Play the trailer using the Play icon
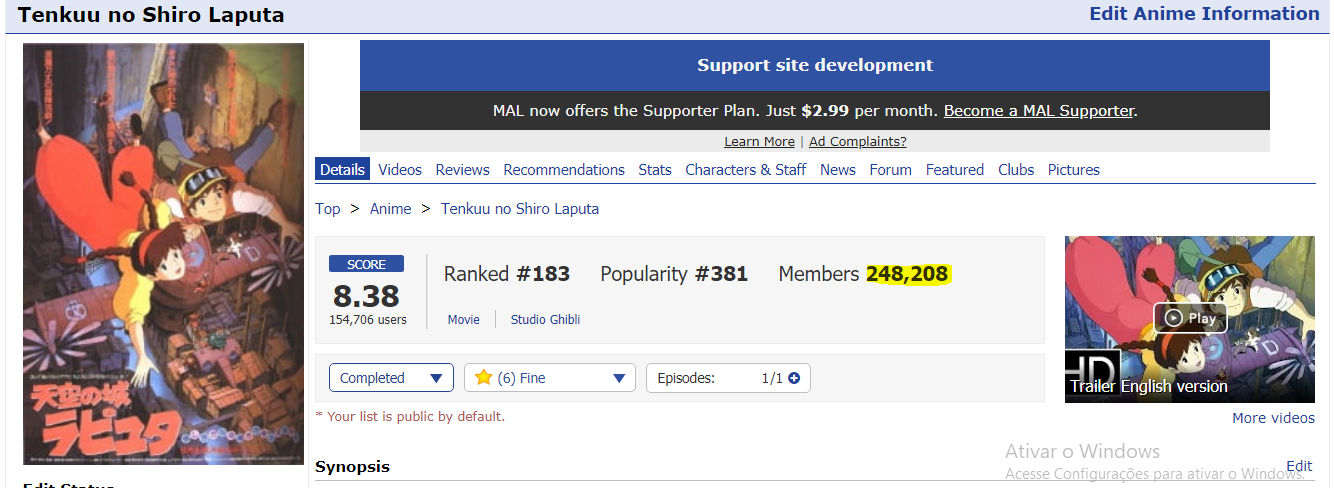This screenshot has width=1334, height=488. (1189, 318)
